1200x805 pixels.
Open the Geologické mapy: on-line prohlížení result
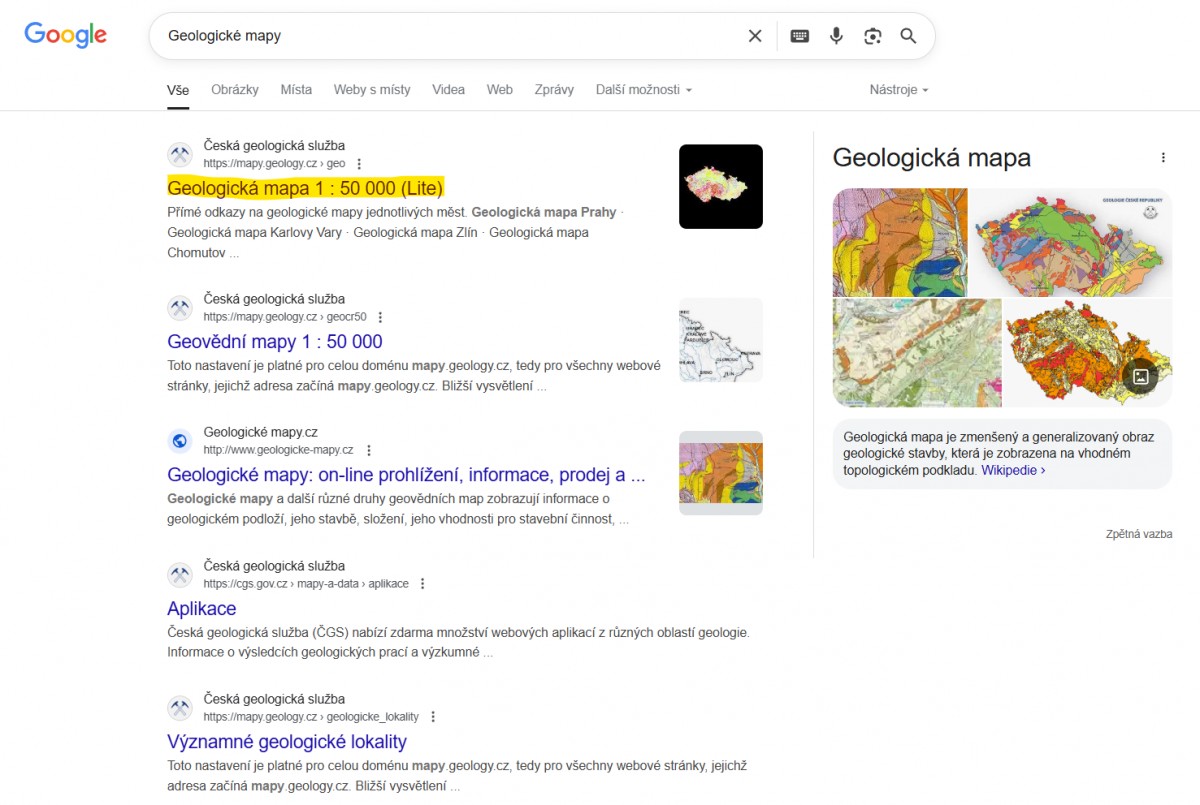coord(406,475)
